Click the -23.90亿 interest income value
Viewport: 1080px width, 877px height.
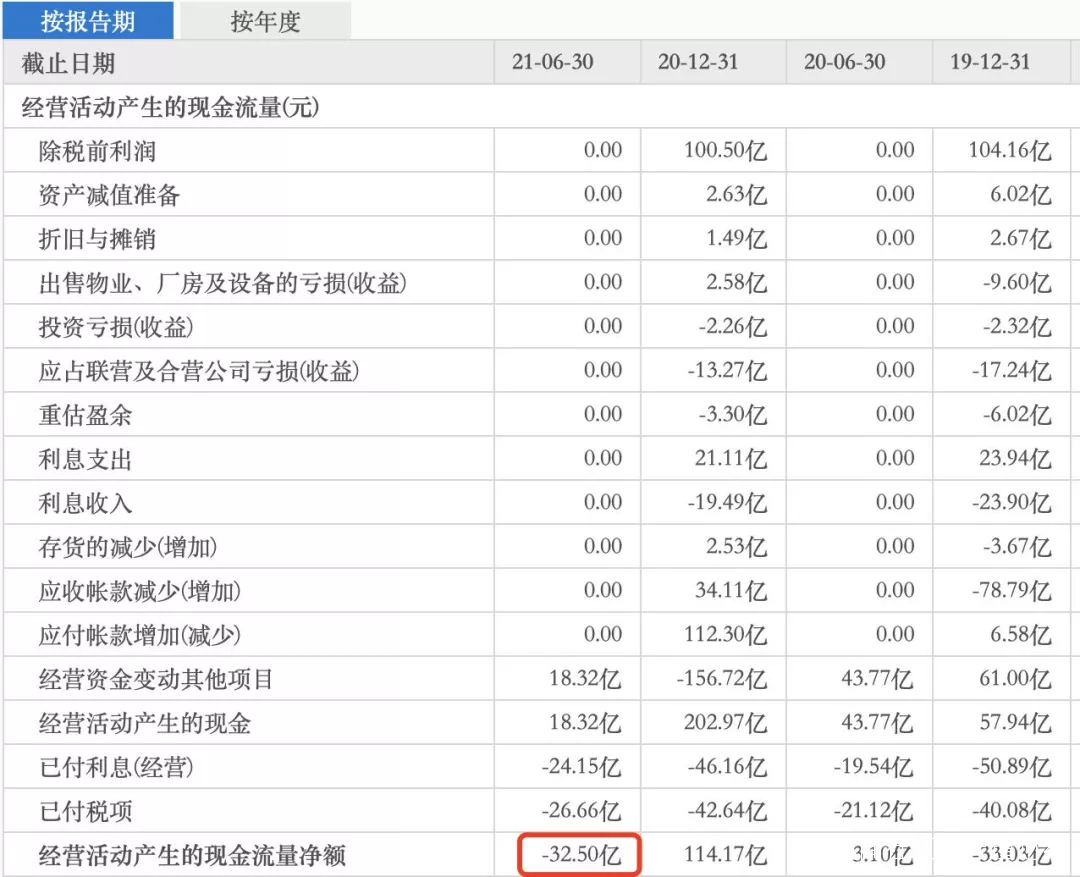[1012, 502]
